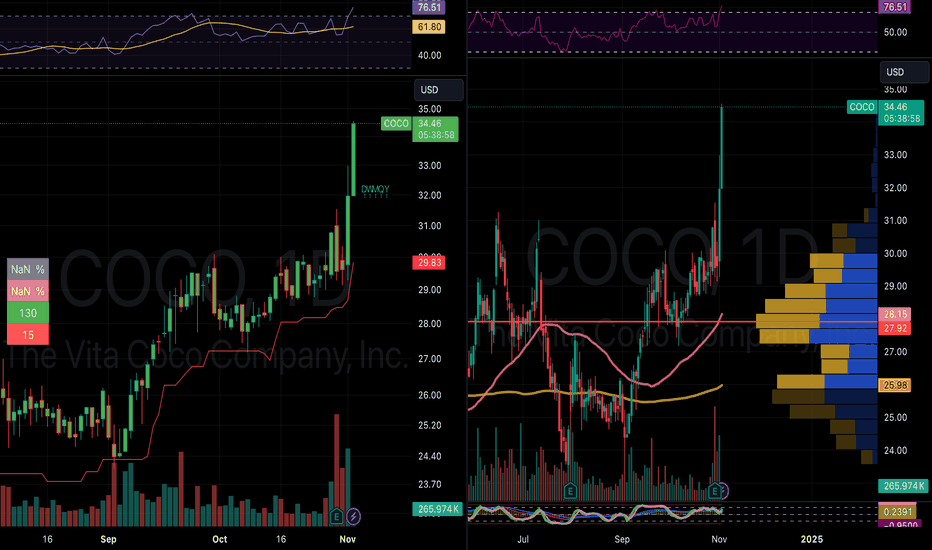Click the Nov label on left chart time axis

point(348,539)
